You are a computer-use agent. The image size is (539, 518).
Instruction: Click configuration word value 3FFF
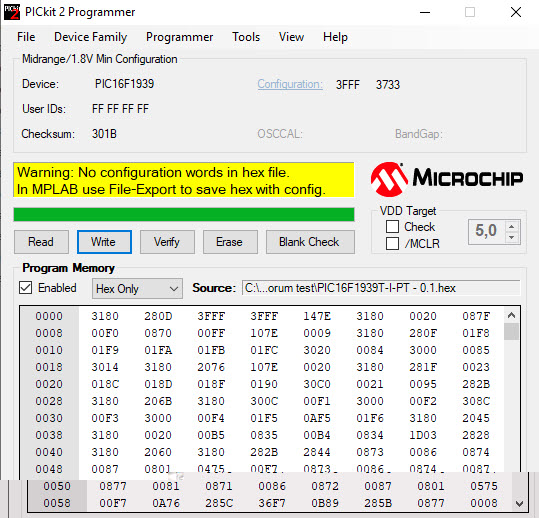click(348, 85)
